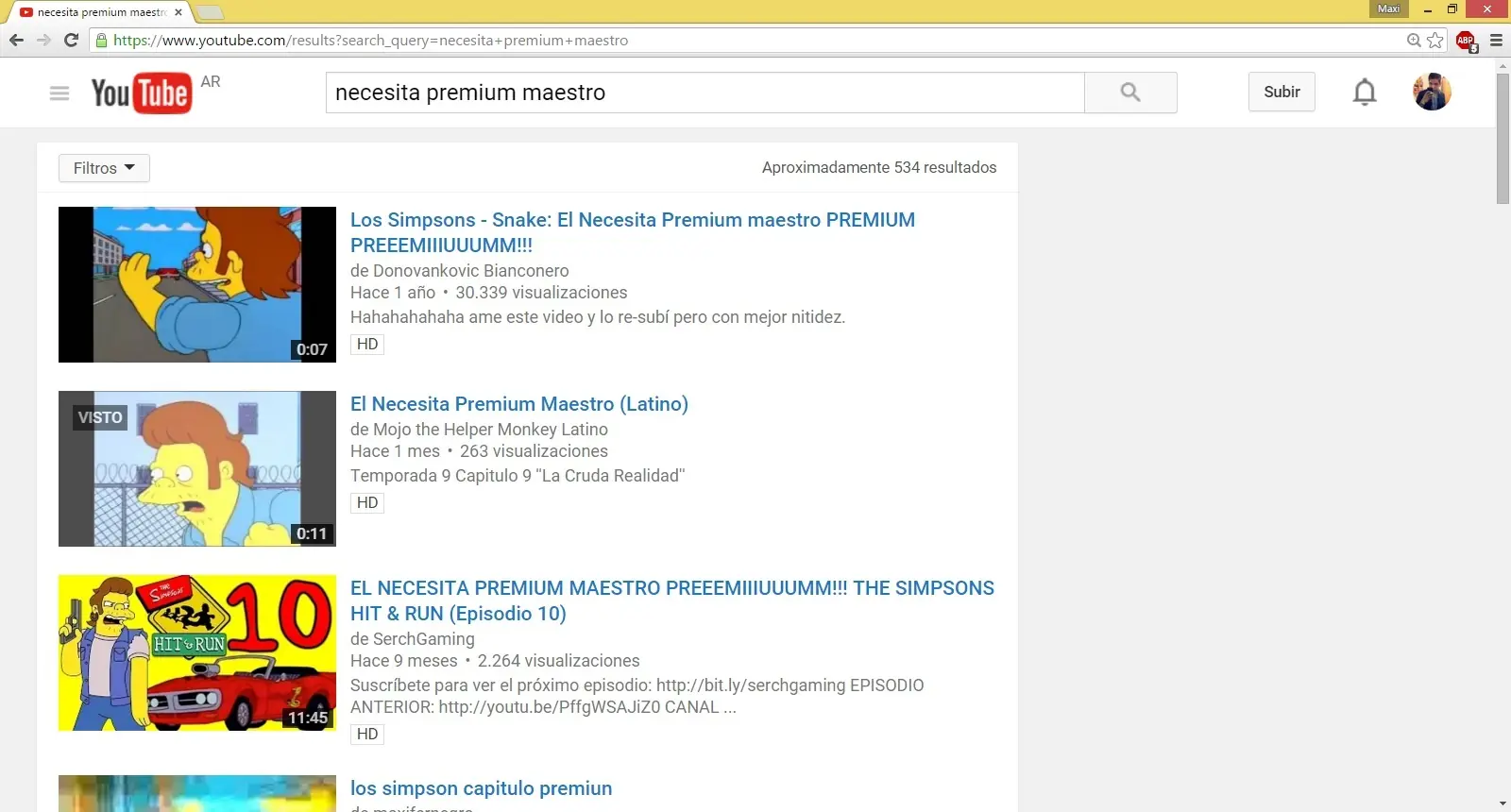Image resolution: width=1511 pixels, height=812 pixels.
Task: Open the Adblock Plus extension icon
Action: 1467,41
